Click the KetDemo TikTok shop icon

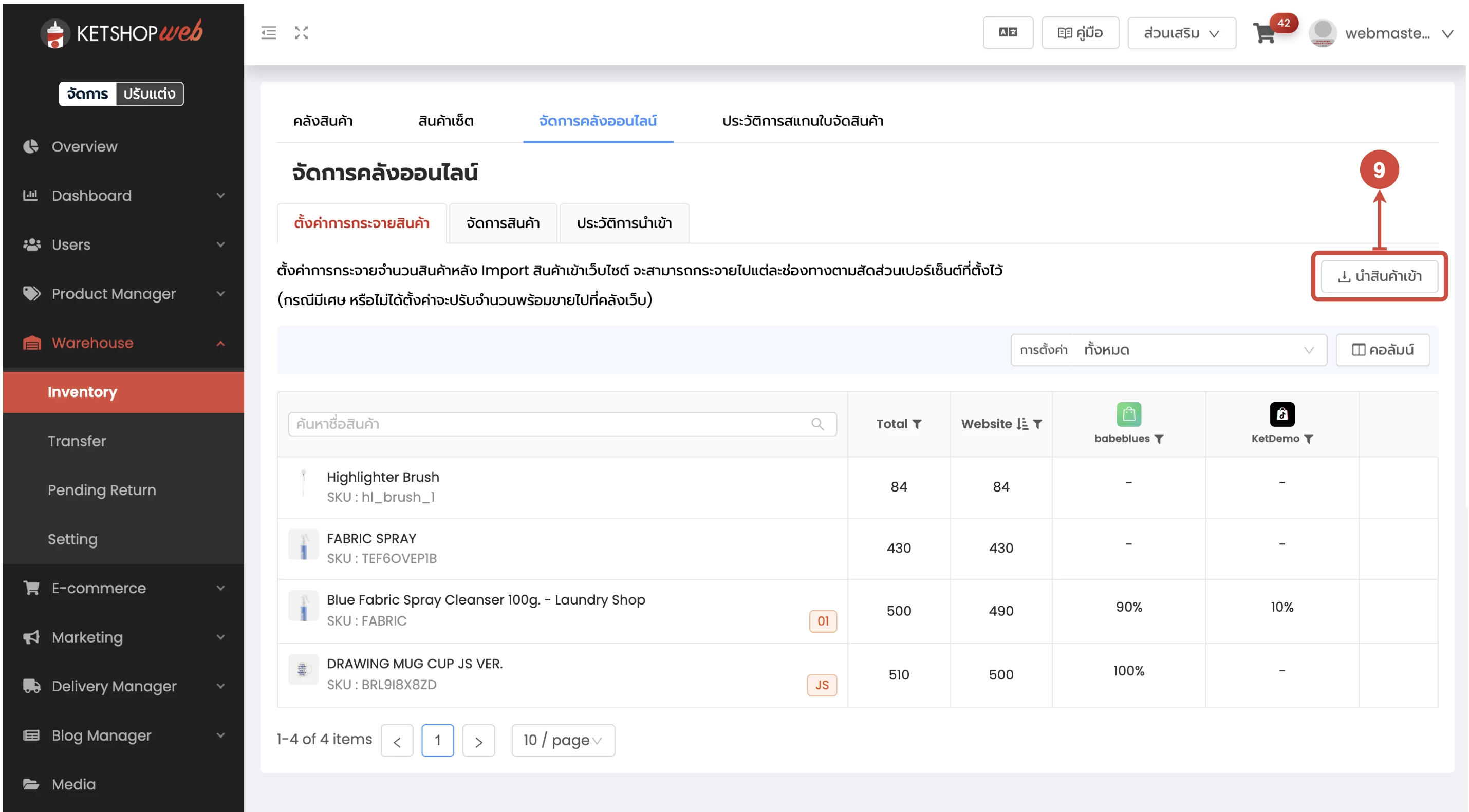point(1281,414)
